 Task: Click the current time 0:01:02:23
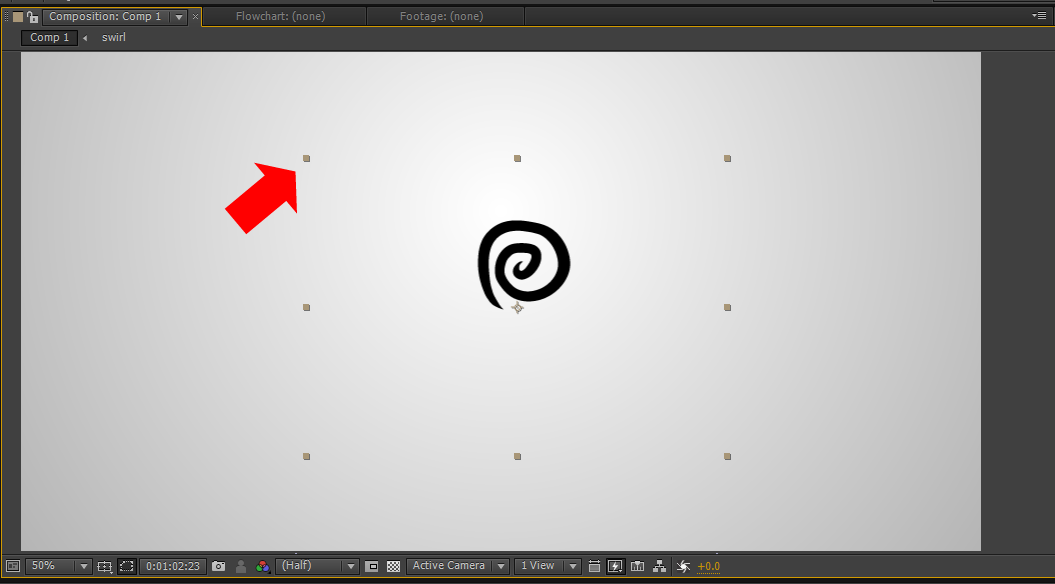click(173, 566)
